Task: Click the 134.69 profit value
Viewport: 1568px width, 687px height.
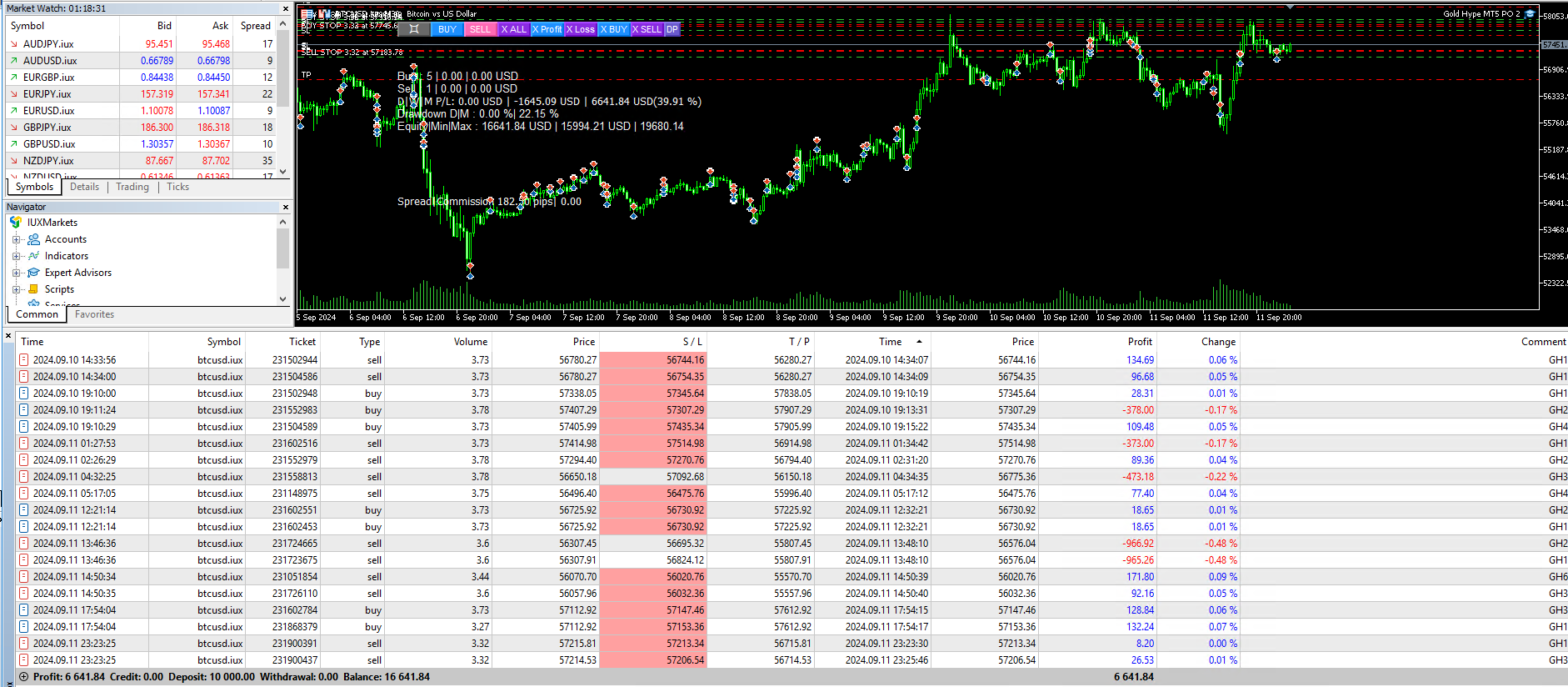Action: (1140, 360)
